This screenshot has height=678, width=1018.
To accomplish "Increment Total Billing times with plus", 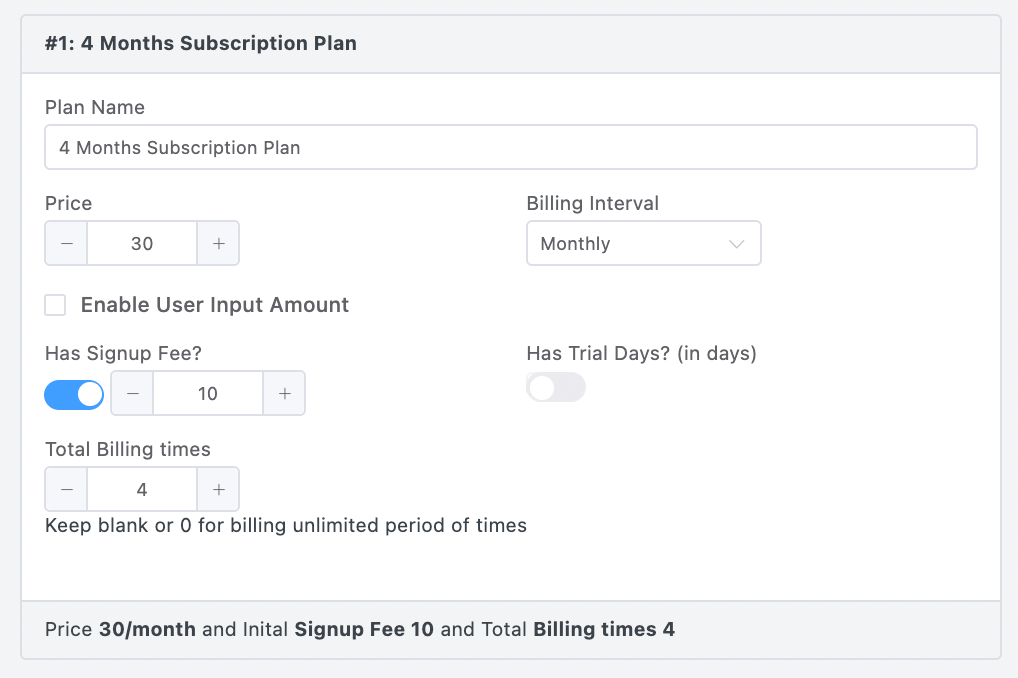I will [x=218, y=489].
